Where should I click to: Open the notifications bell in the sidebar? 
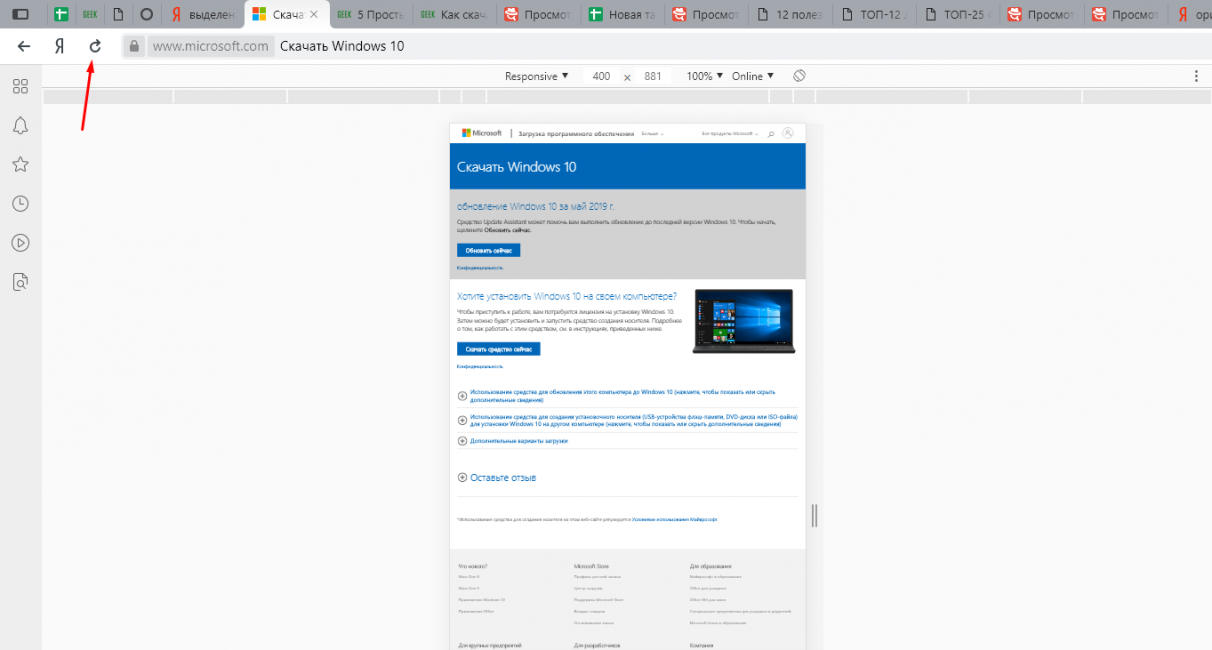click(x=20, y=125)
